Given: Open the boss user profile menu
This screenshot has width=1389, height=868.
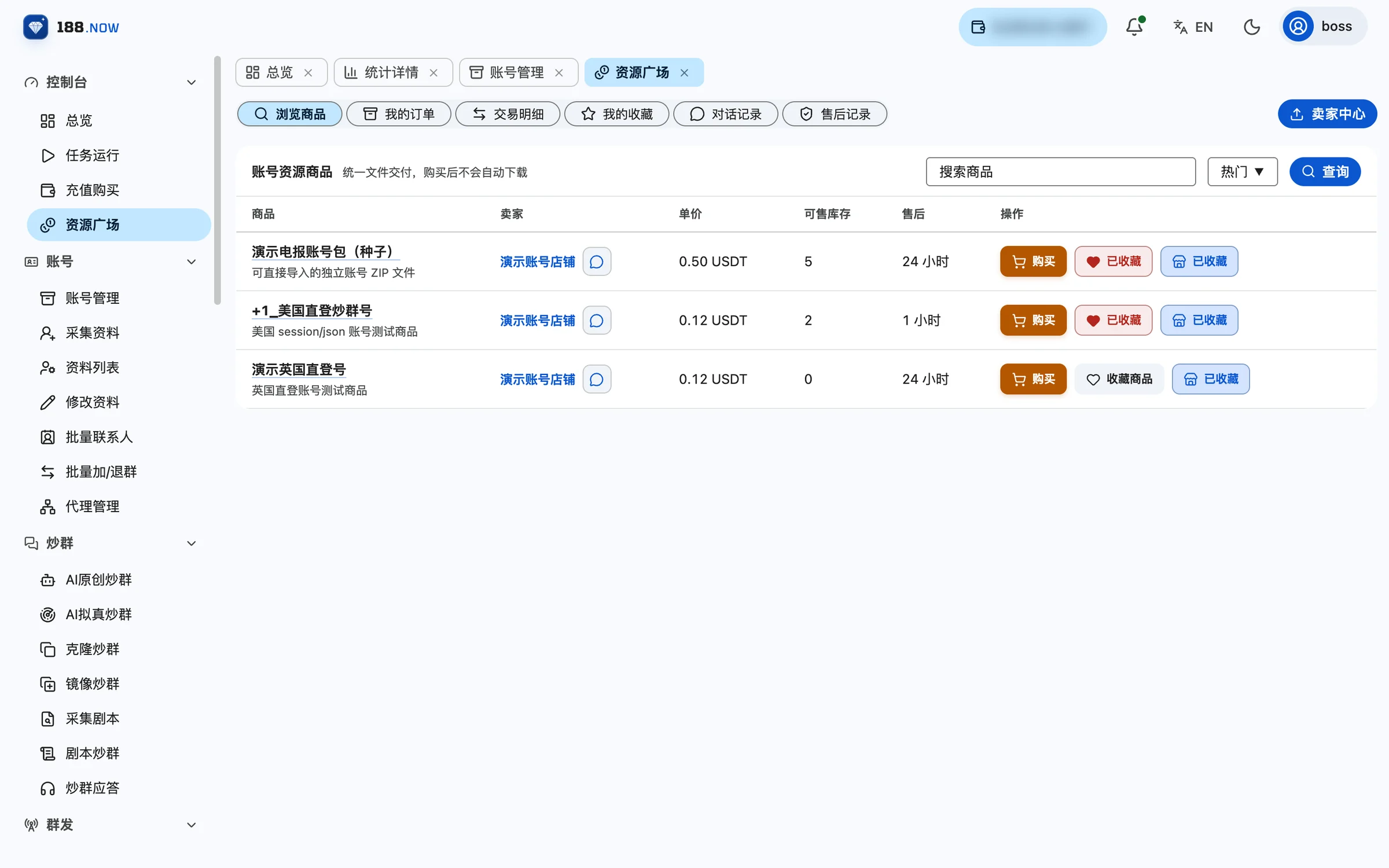Looking at the screenshot, I should pos(1322,27).
